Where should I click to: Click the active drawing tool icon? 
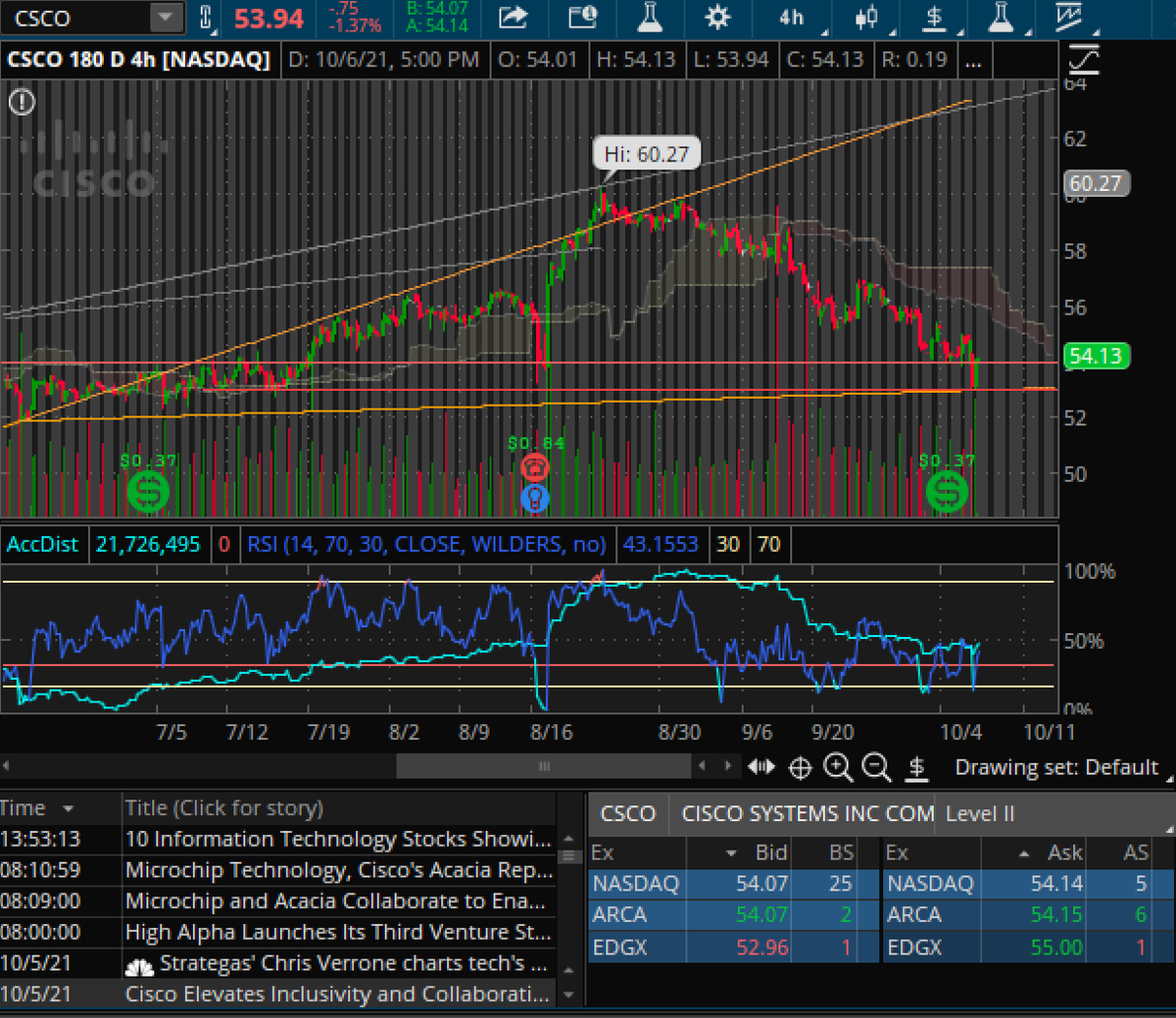pyautogui.click(x=1084, y=60)
